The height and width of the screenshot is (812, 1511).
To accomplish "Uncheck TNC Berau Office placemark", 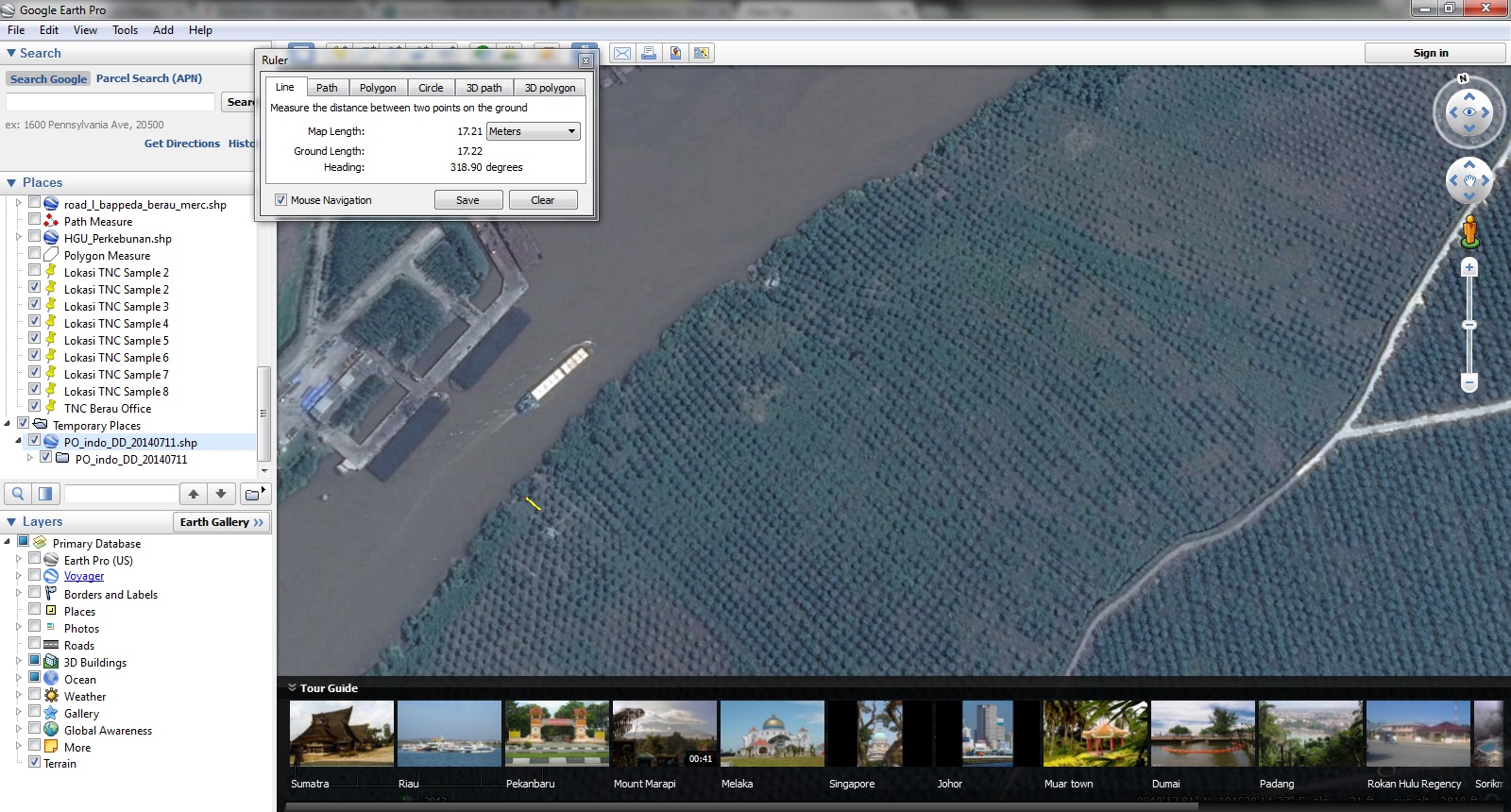I will pyautogui.click(x=34, y=407).
